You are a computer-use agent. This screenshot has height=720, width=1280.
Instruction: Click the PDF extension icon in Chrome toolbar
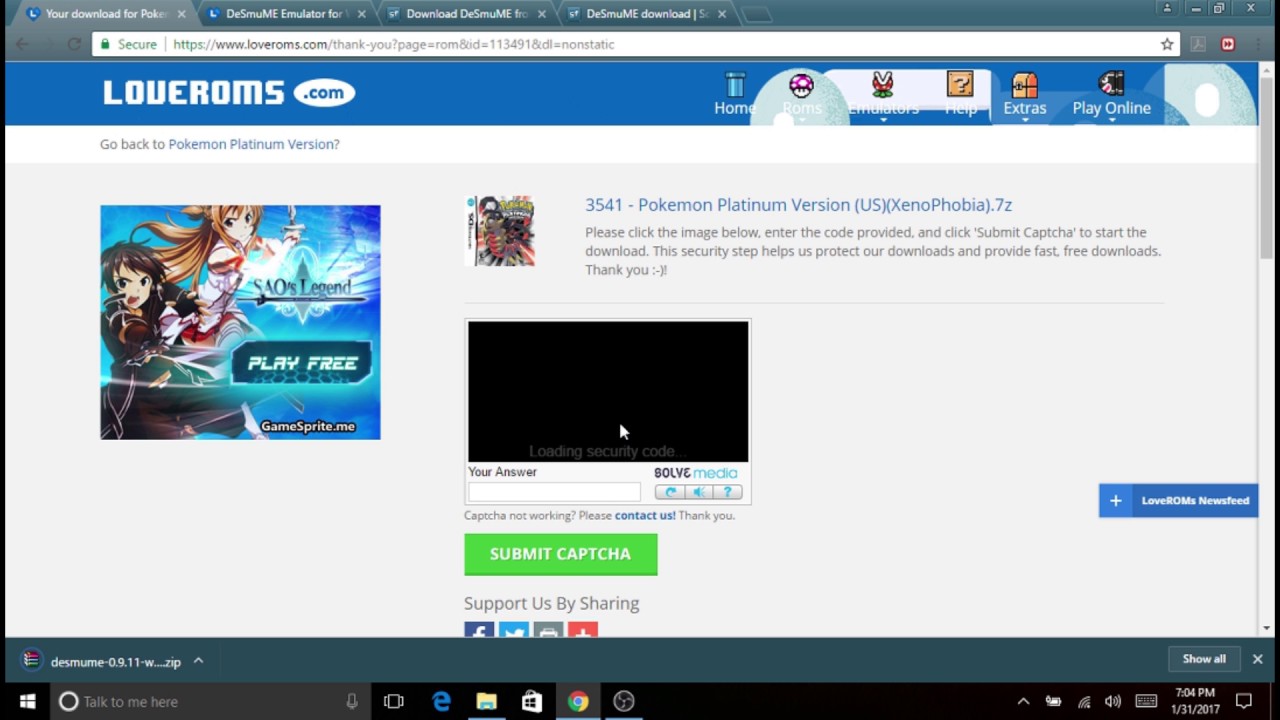click(1198, 44)
